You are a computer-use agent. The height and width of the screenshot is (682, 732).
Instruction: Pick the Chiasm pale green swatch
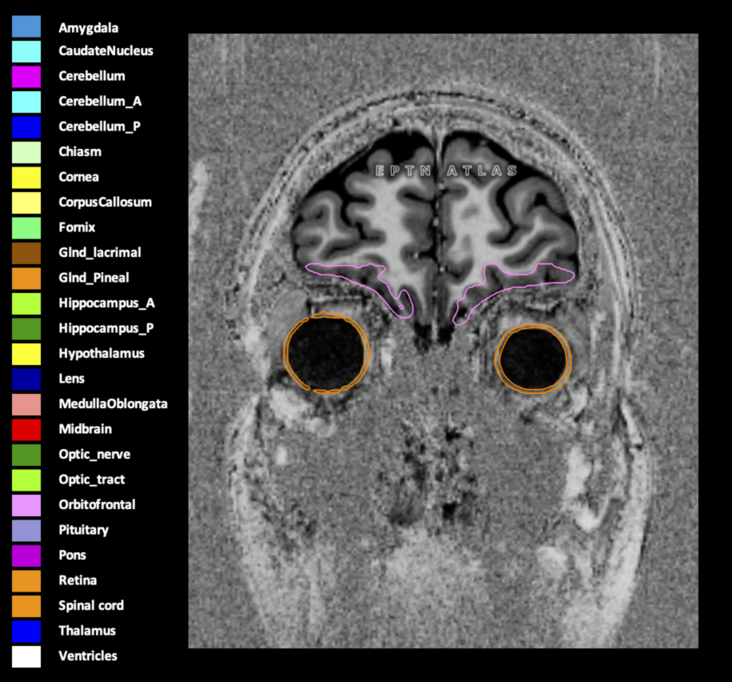tap(26, 152)
